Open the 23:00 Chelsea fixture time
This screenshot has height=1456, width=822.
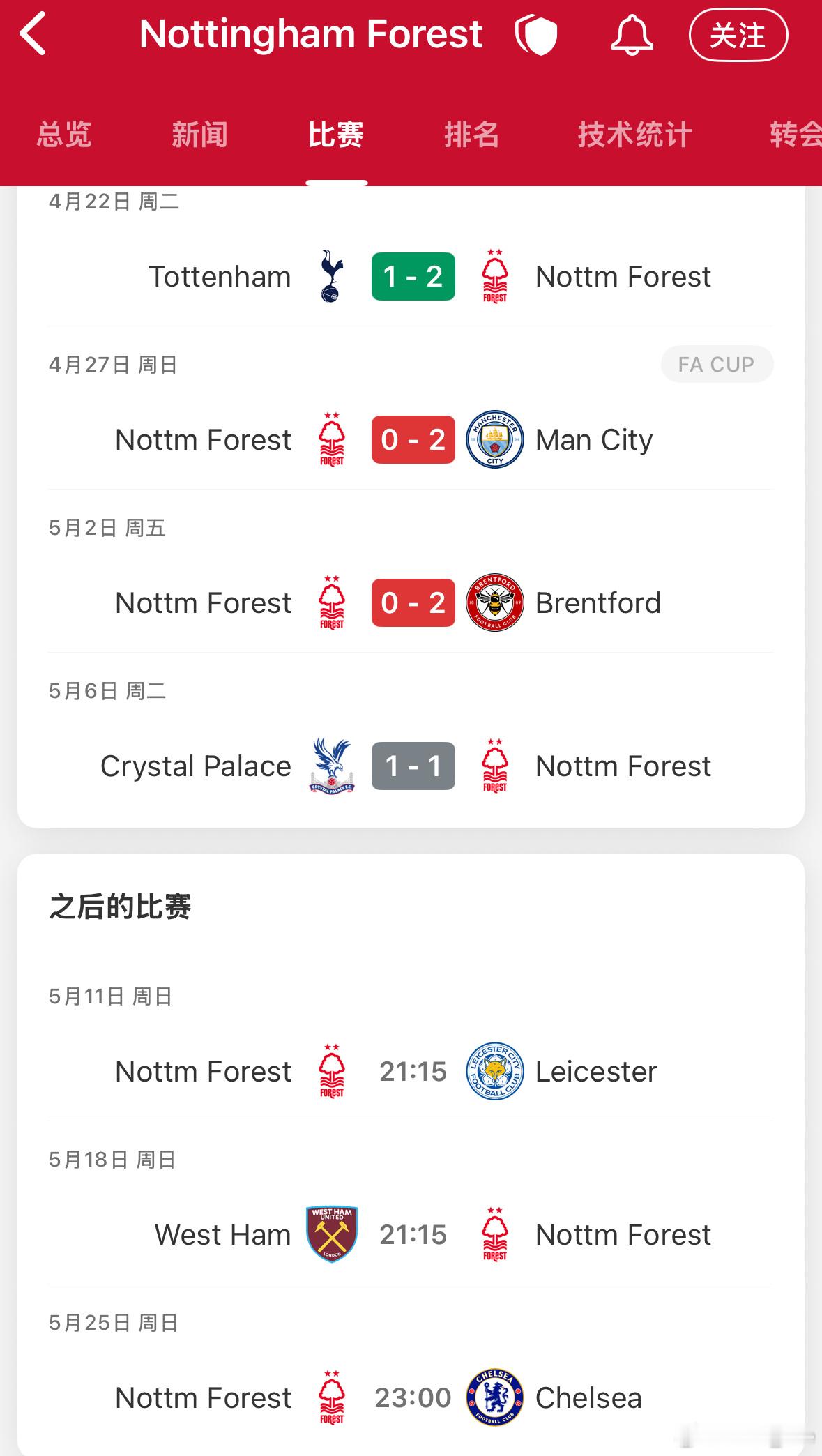[413, 1398]
